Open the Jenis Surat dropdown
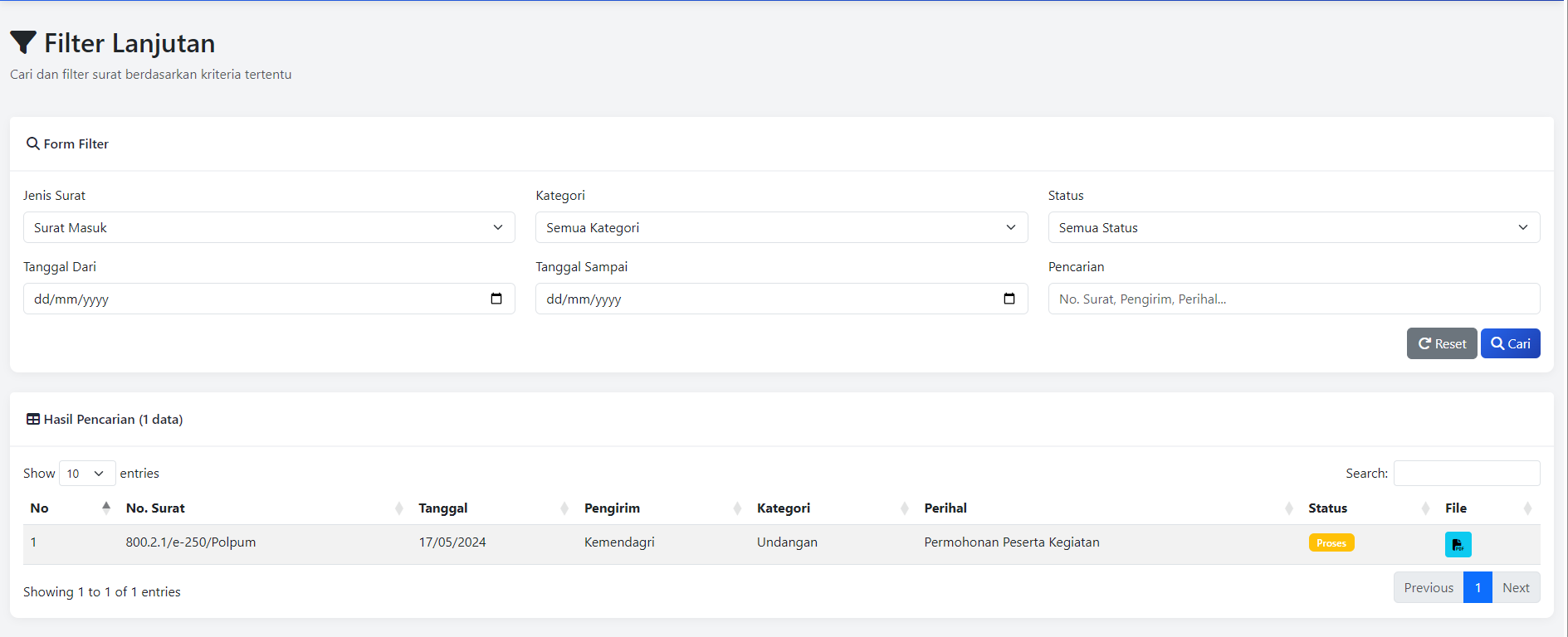1568x637 pixels. pyautogui.click(x=269, y=227)
